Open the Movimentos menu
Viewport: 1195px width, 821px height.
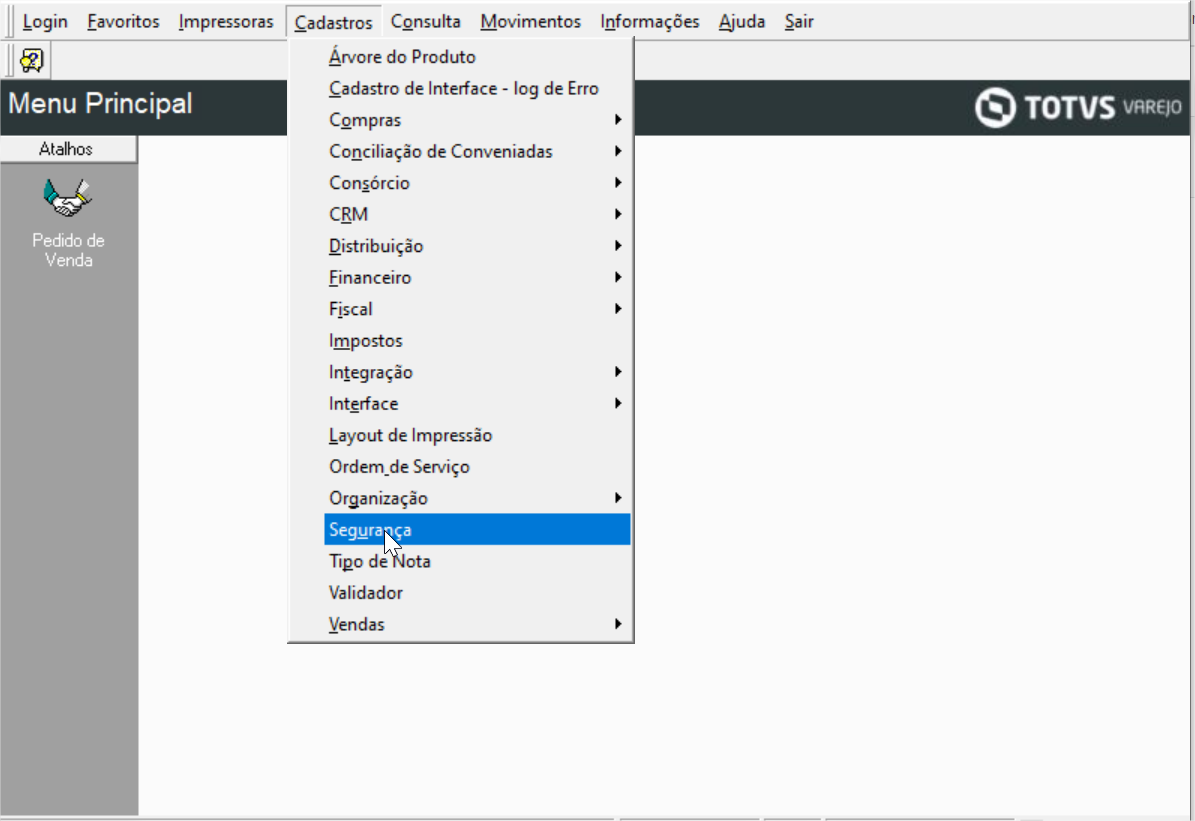[x=530, y=21]
